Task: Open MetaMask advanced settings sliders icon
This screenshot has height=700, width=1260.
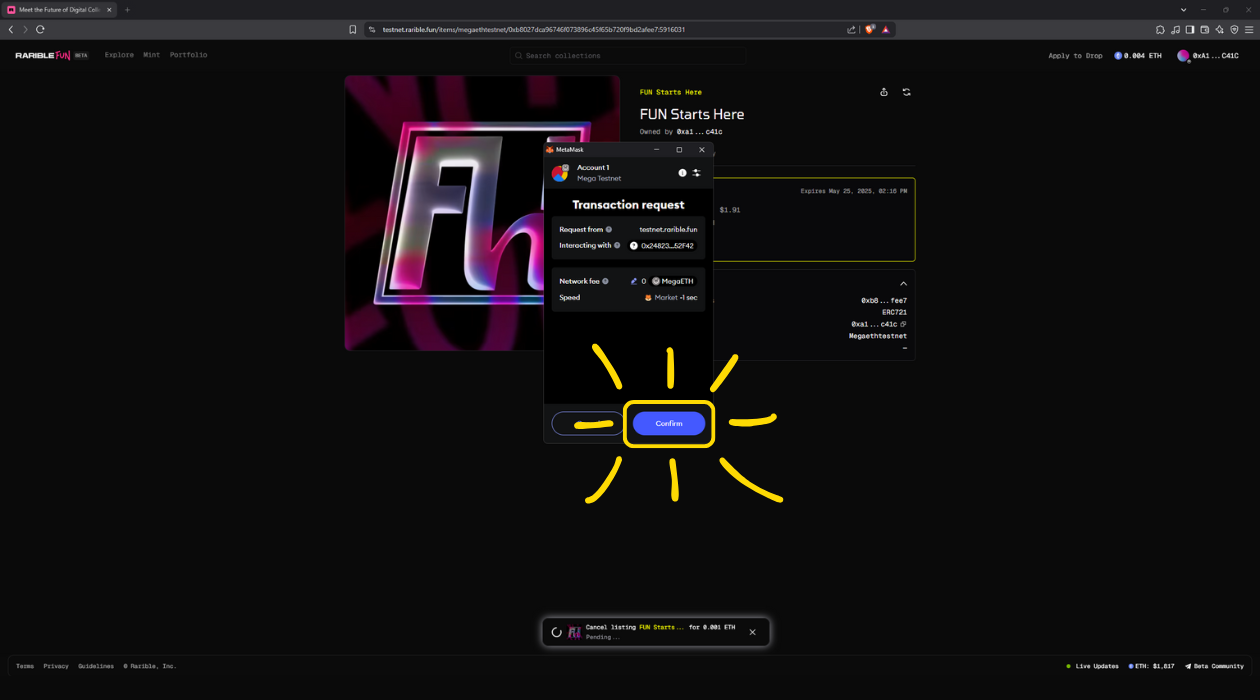Action: 697,173
